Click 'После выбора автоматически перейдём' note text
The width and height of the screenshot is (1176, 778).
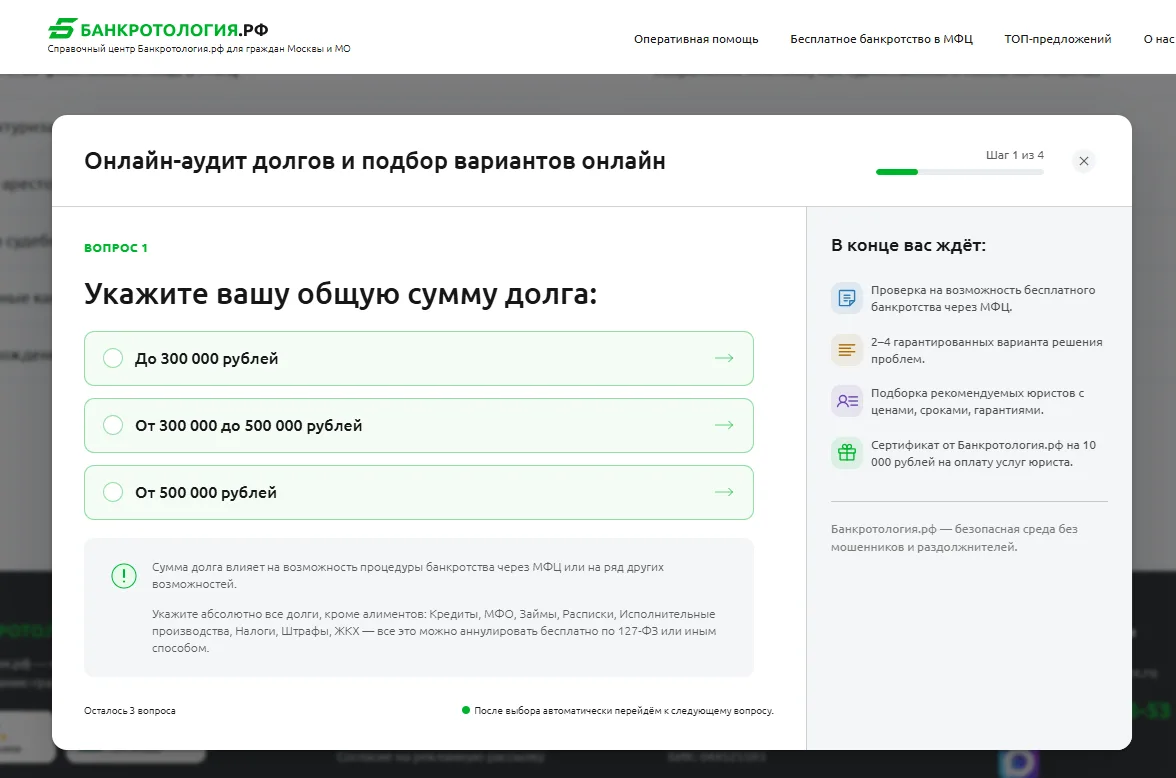[623, 710]
